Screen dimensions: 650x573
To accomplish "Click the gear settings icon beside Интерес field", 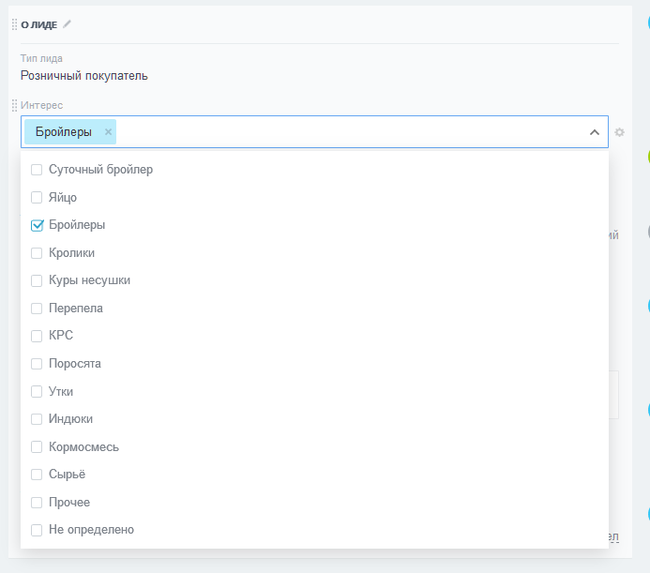I will pos(620,132).
